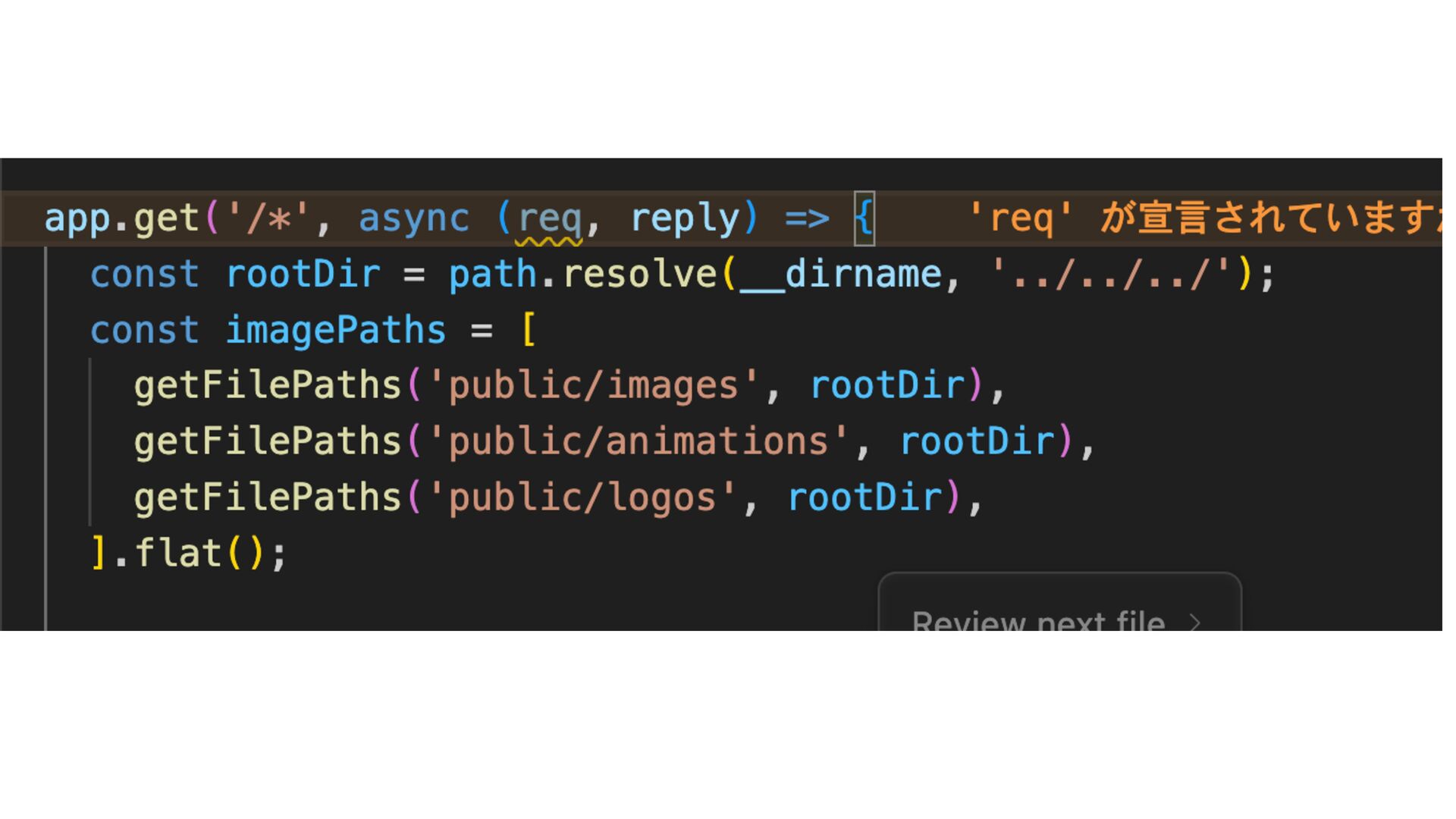The image size is (1456, 819).
Task: Click the imagePaths variable name
Action: 335,330
